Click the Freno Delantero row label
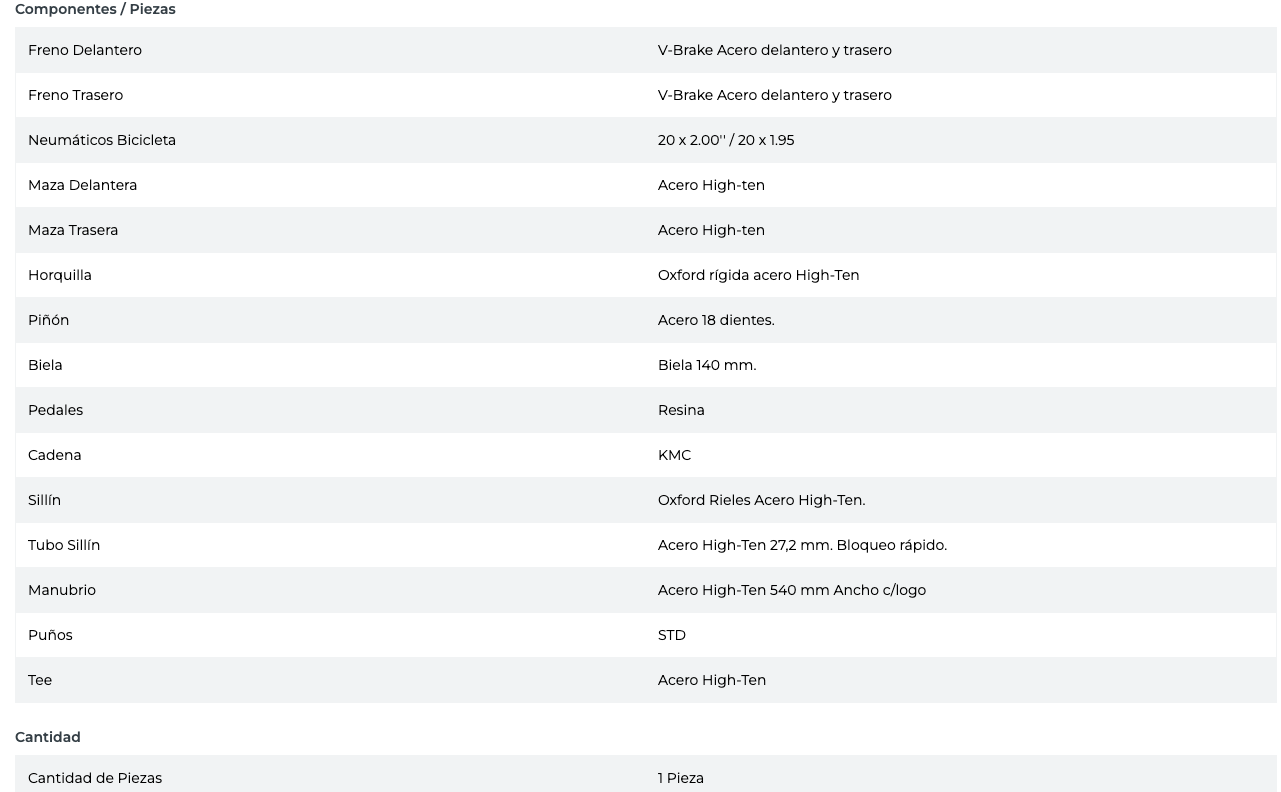The image size is (1281, 792). coord(85,50)
